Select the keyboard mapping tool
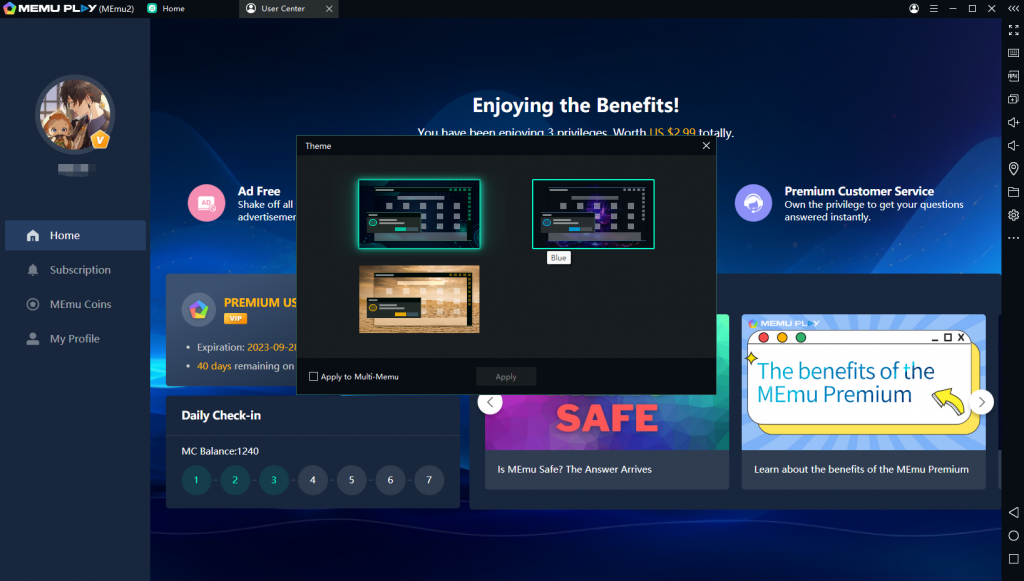The width and height of the screenshot is (1024, 581). click(x=1013, y=52)
